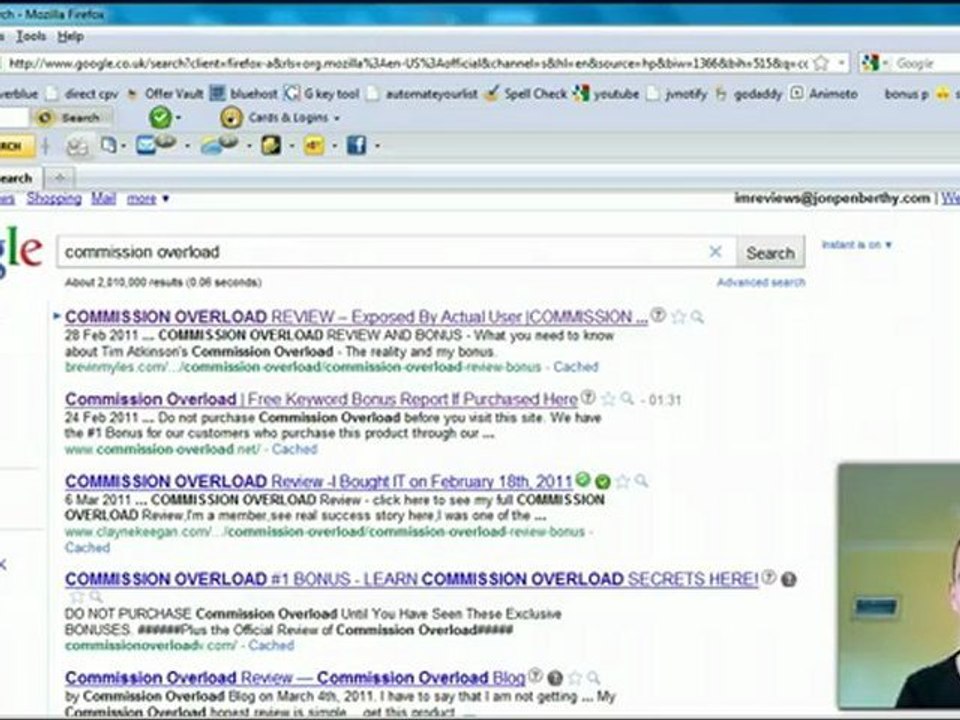Expand the green checkmark dropdown arrow

tap(178, 118)
